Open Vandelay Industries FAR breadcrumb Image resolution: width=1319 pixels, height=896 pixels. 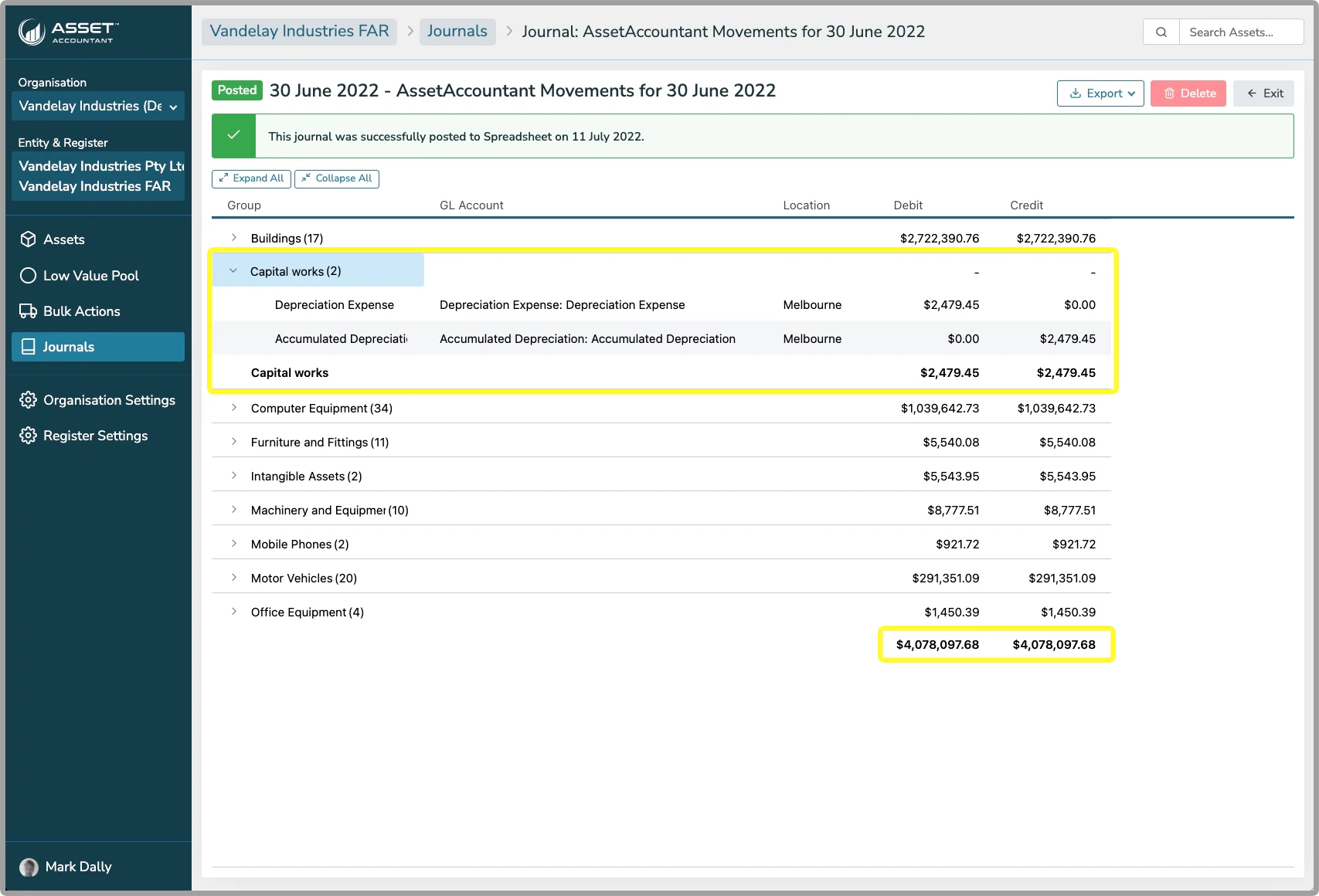(299, 31)
